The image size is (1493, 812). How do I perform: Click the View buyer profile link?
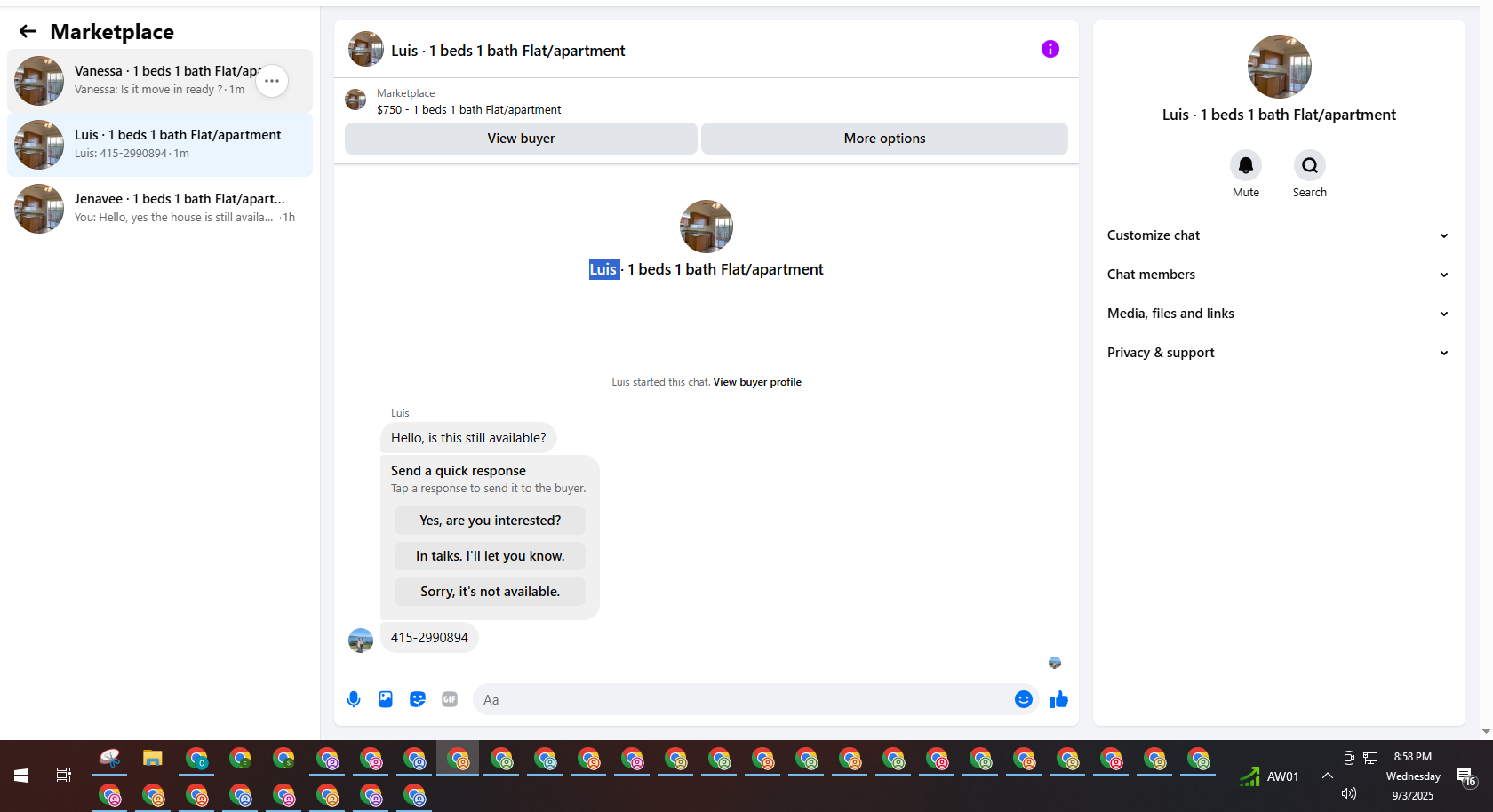click(x=757, y=382)
